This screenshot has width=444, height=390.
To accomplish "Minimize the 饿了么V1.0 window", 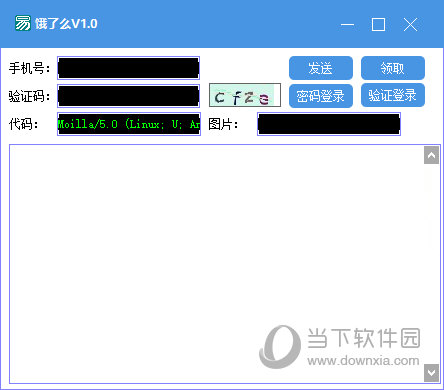I will coord(347,24).
